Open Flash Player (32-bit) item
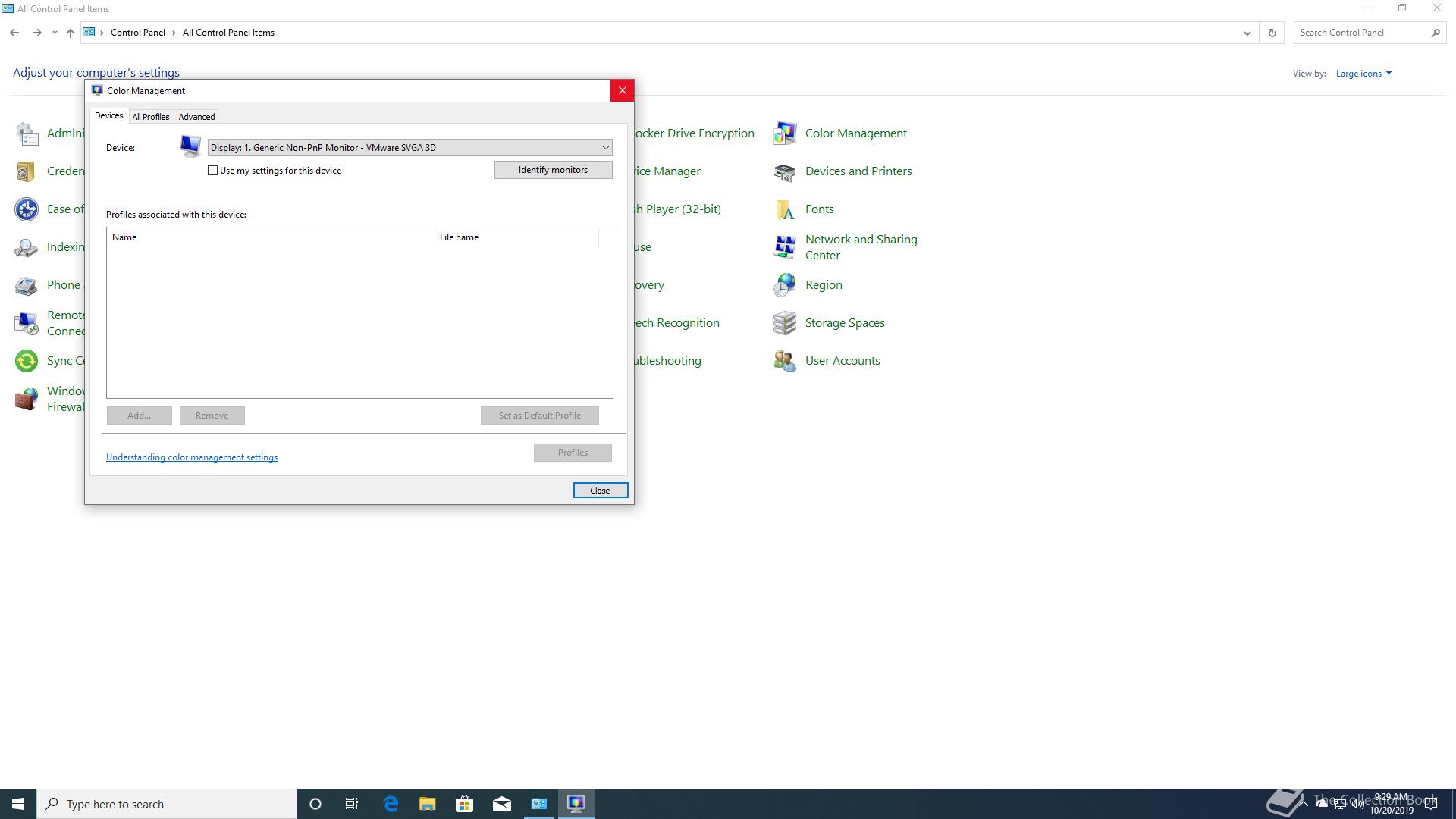This screenshot has width=1456, height=819. [677, 209]
